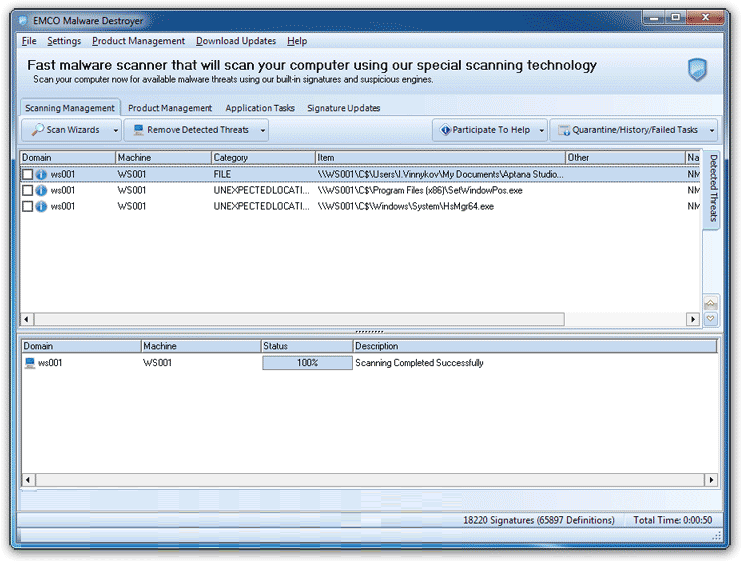Select the vertical Detected Threats side tab
The image size is (742, 561).
tap(713, 188)
